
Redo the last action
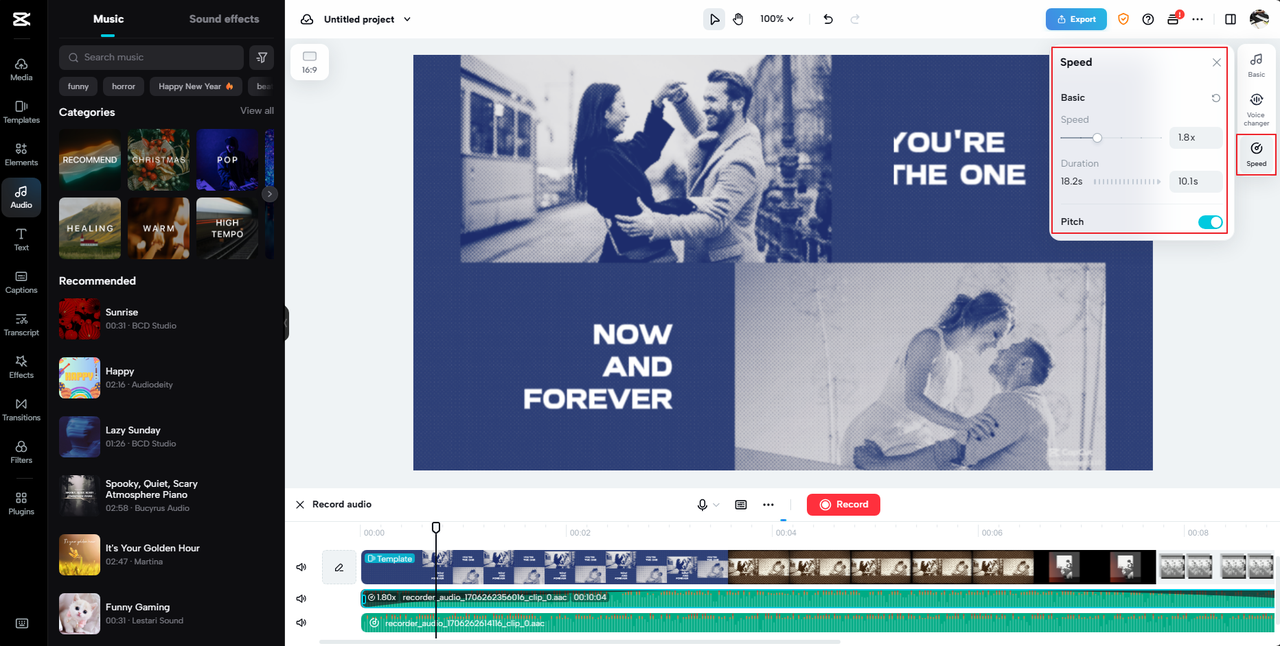(x=855, y=19)
